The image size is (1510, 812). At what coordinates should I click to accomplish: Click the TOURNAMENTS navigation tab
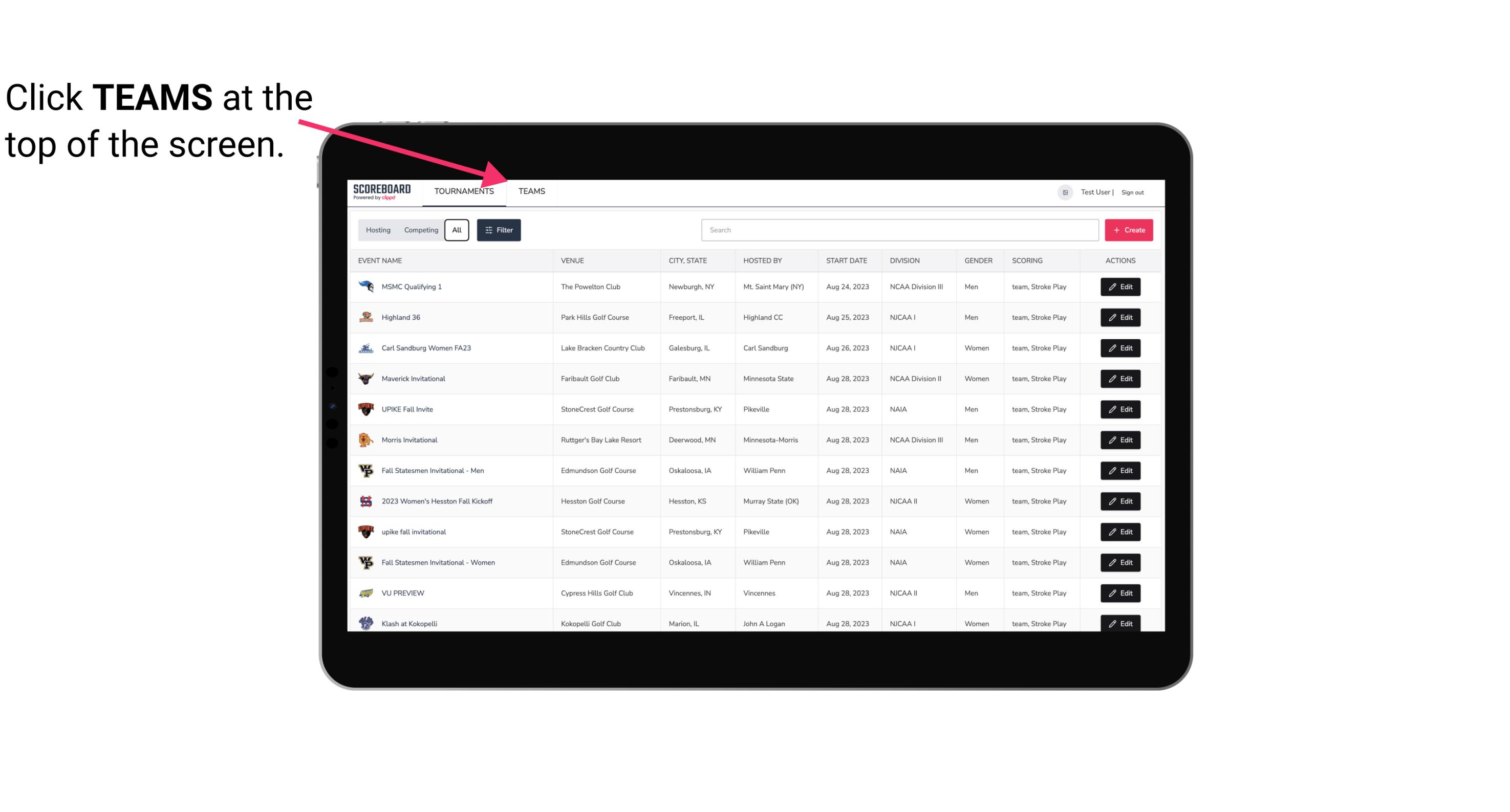click(x=463, y=191)
